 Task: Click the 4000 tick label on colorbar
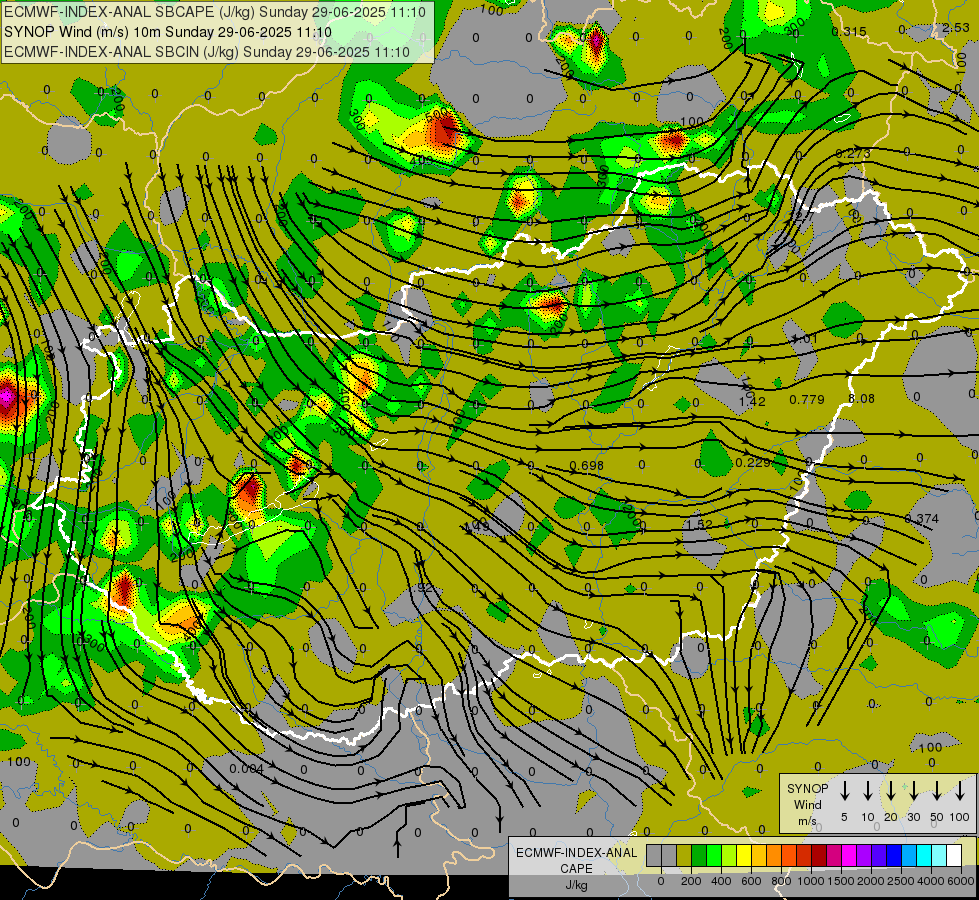click(931, 881)
